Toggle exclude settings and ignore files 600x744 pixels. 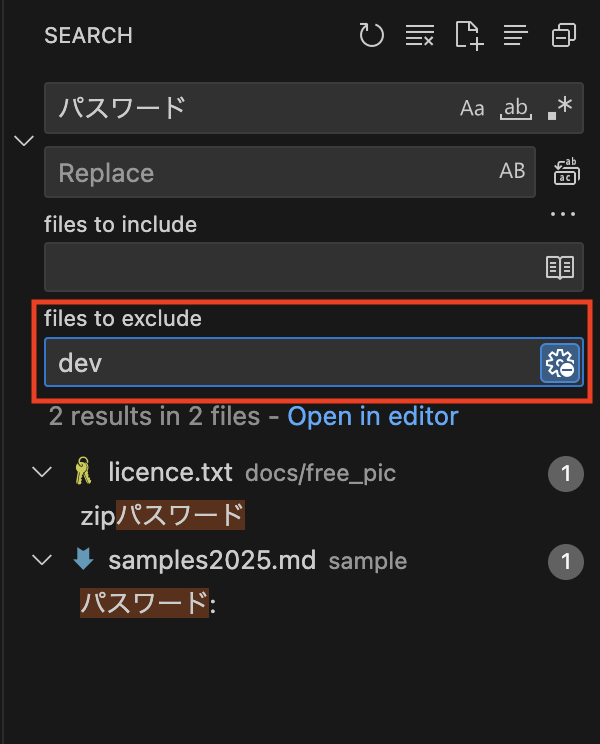[560, 363]
